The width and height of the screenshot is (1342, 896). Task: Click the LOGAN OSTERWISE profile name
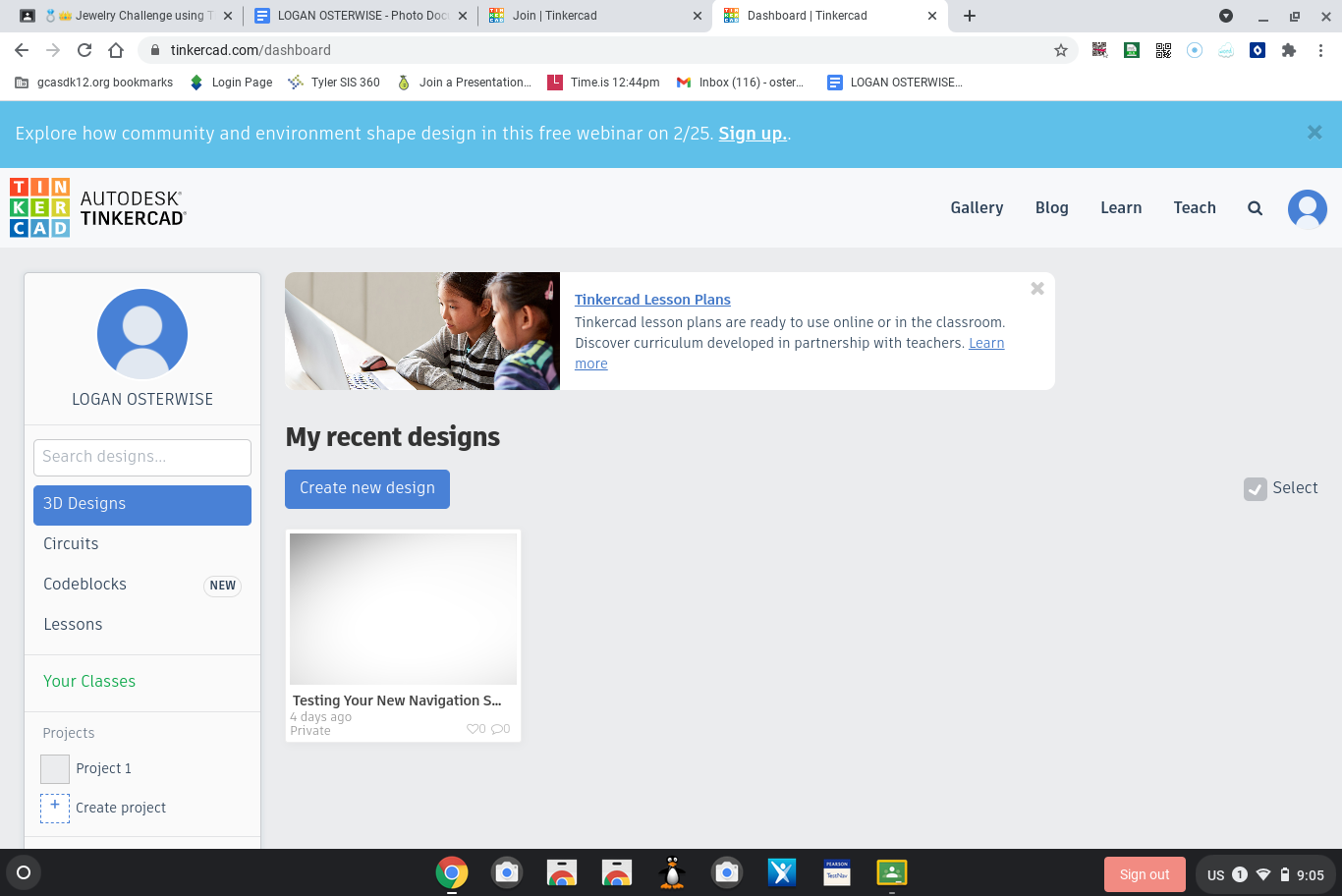pyautogui.click(x=142, y=400)
